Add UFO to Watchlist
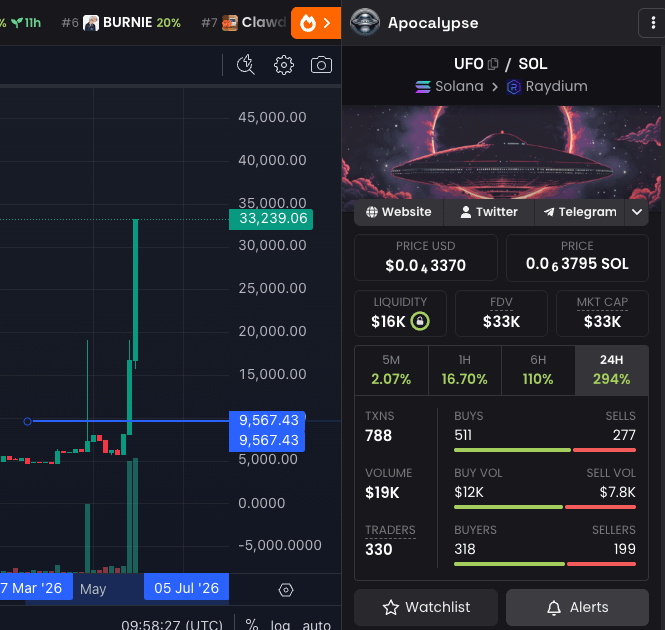The height and width of the screenshot is (630, 665). coord(426,607)
